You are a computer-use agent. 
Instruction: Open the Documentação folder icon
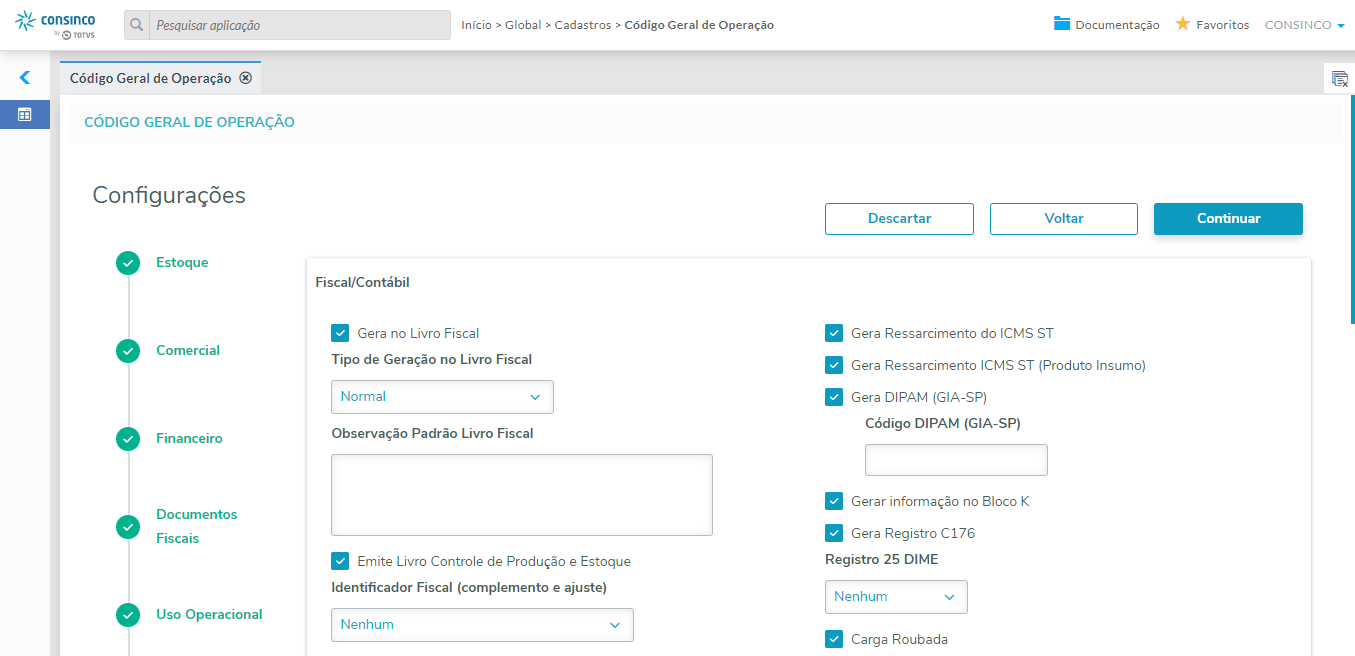click(x=1062, y=24)
